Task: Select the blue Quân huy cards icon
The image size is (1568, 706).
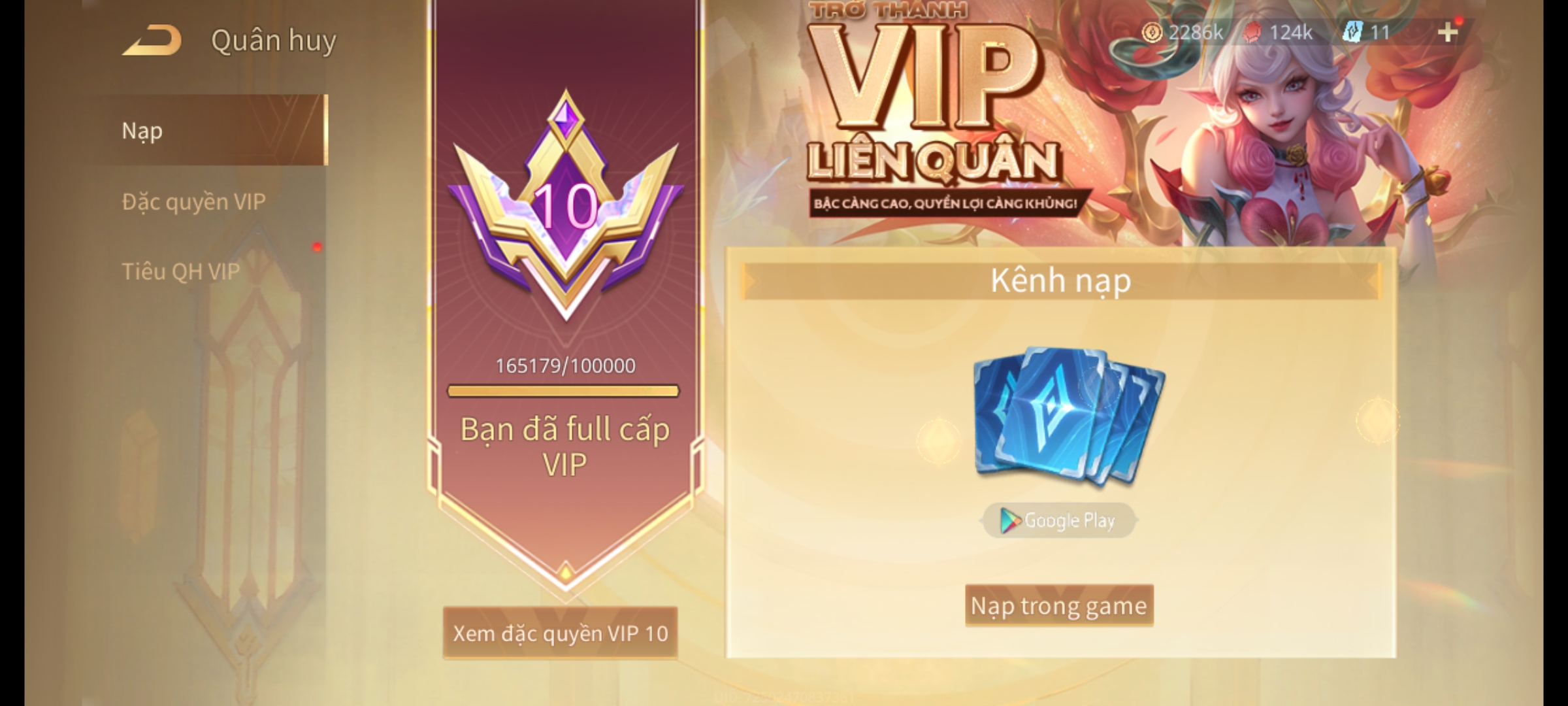Action: [x=1069, y=417]
